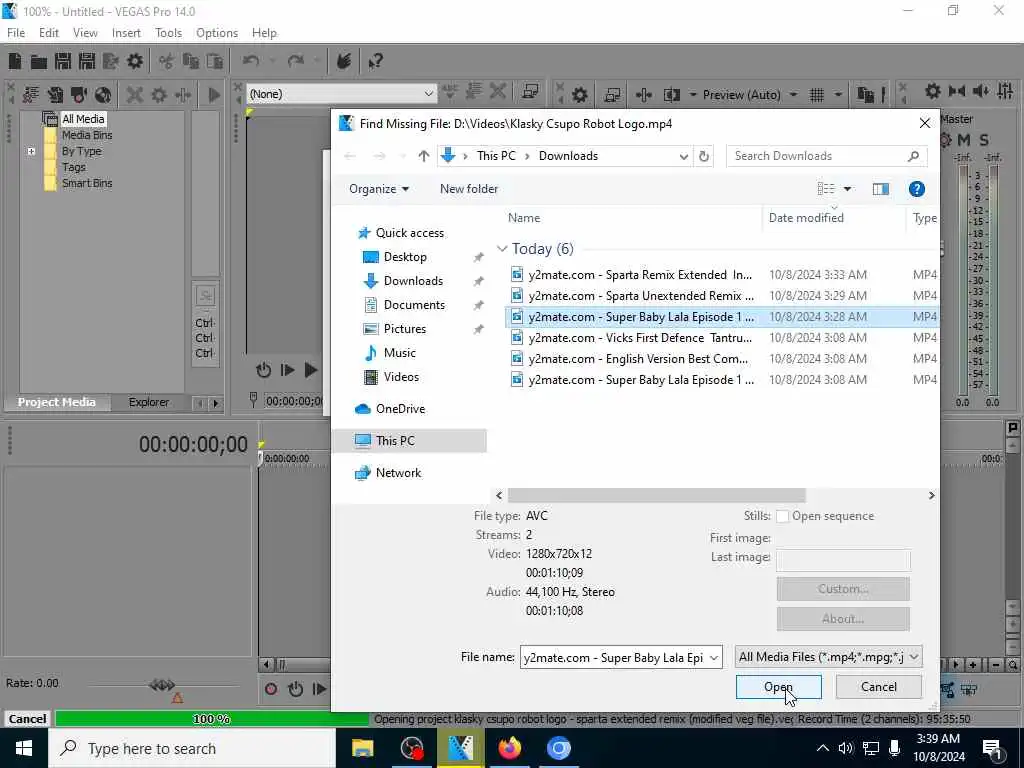Click the dialog Cancel button

[x=878, y=687]
